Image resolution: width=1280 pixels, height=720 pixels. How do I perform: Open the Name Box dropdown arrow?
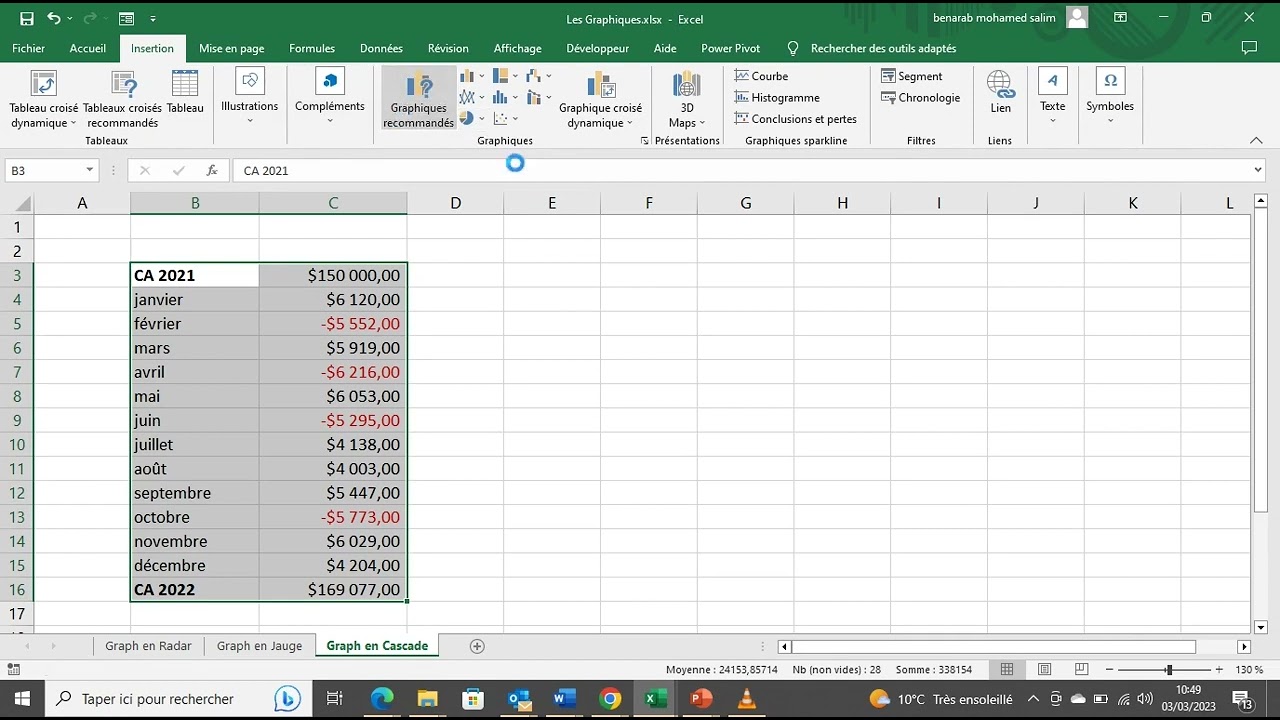click(88, 171)
